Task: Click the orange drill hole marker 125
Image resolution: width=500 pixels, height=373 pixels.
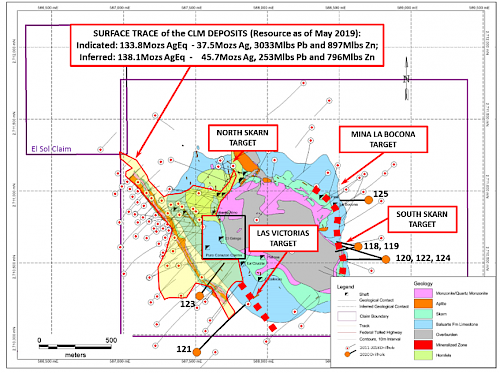Action: pyautogui.click(x=368, y=200)
